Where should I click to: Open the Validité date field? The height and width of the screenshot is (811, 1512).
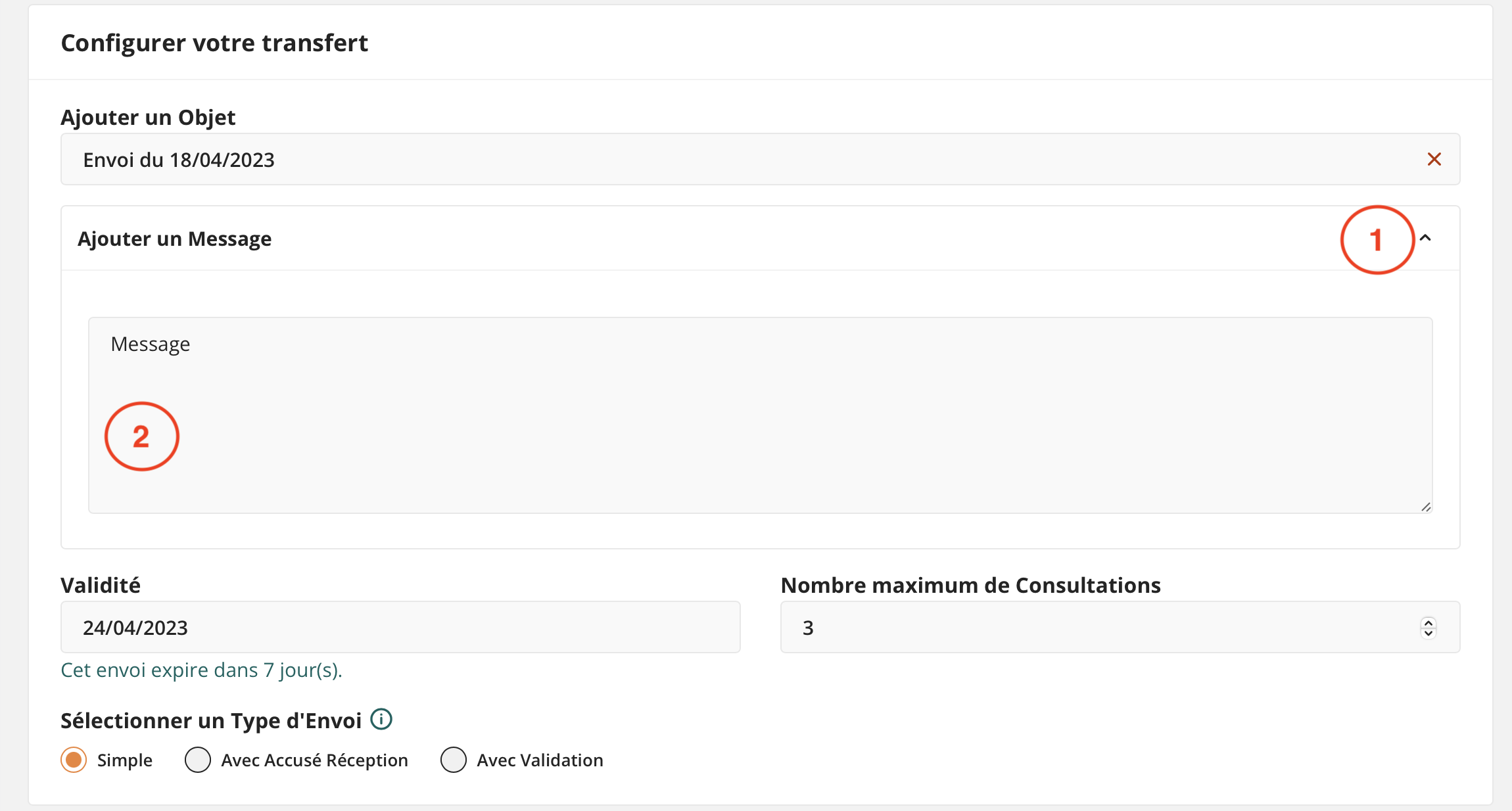[x=400, y=628]
